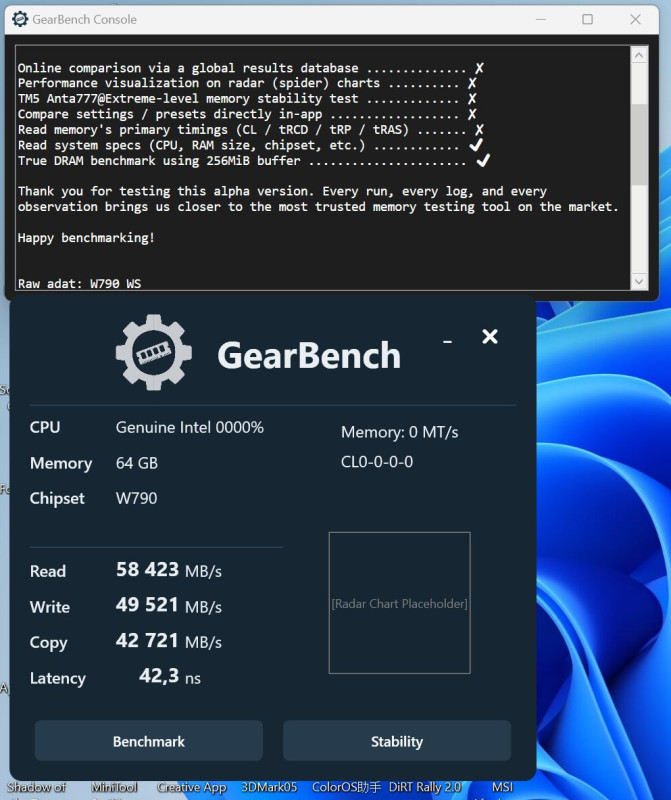Click the Read value 58 423 MB/s
Image resolution: width=671 pixels, height=800 pixels.
click(x=169, y=570)
